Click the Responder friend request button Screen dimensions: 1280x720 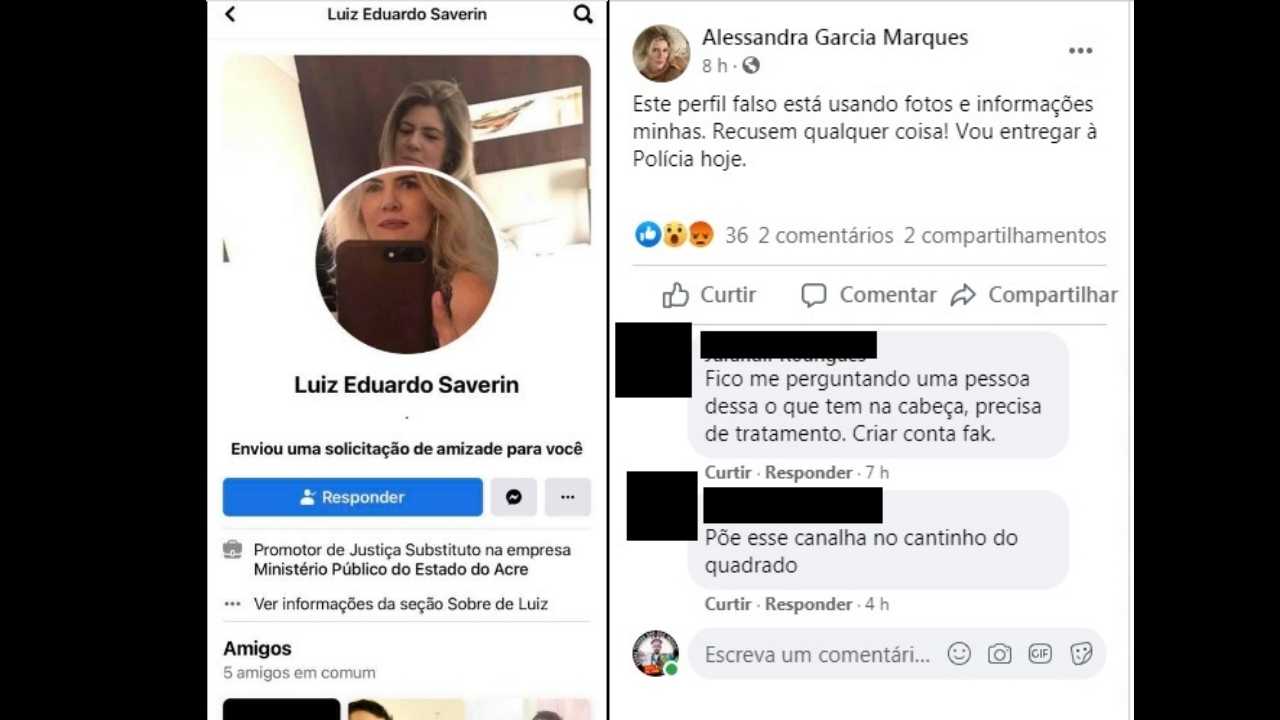pos(352,497)
